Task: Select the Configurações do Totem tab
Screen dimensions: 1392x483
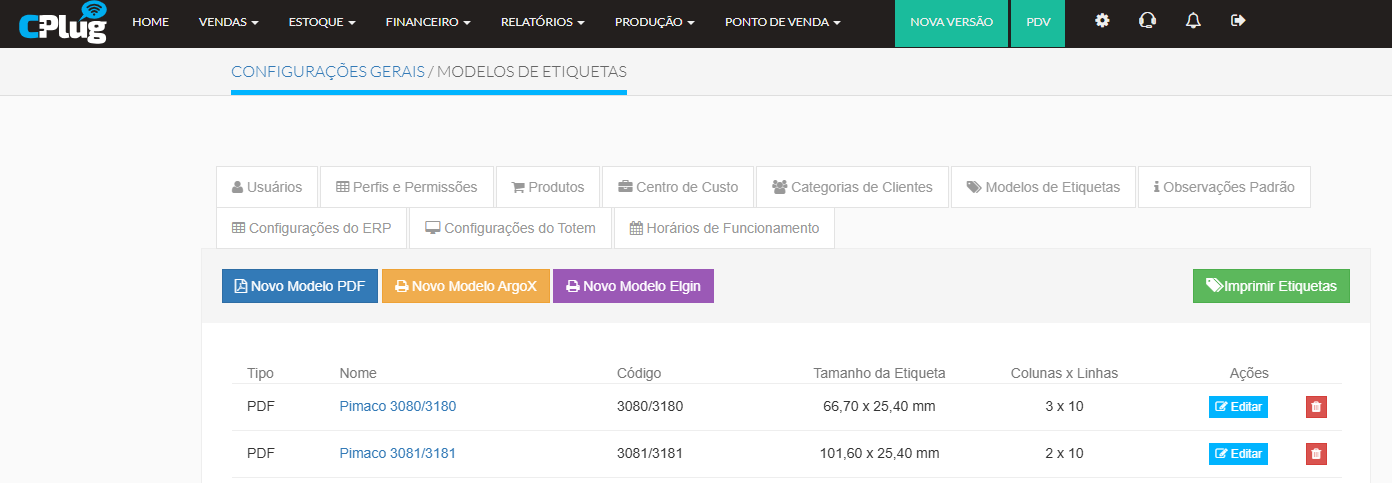Action: tap(510, 228)
